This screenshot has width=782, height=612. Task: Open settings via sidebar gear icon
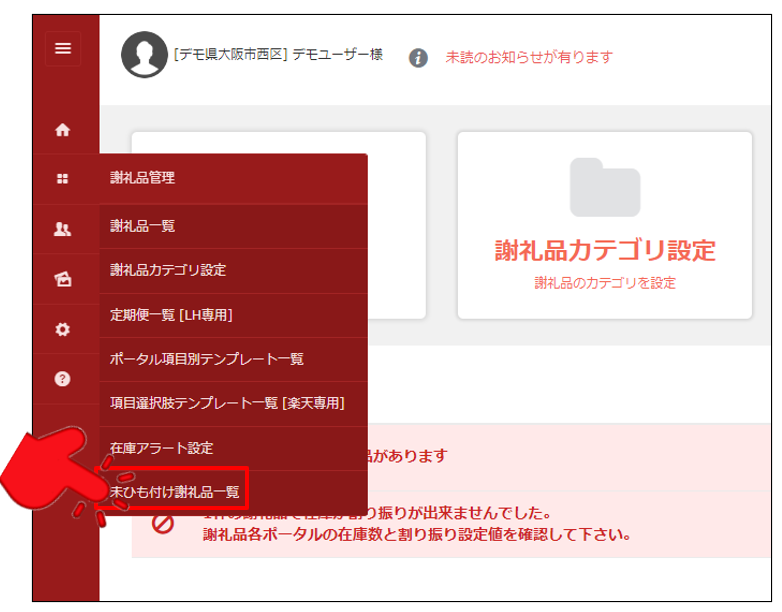(63, 329)
